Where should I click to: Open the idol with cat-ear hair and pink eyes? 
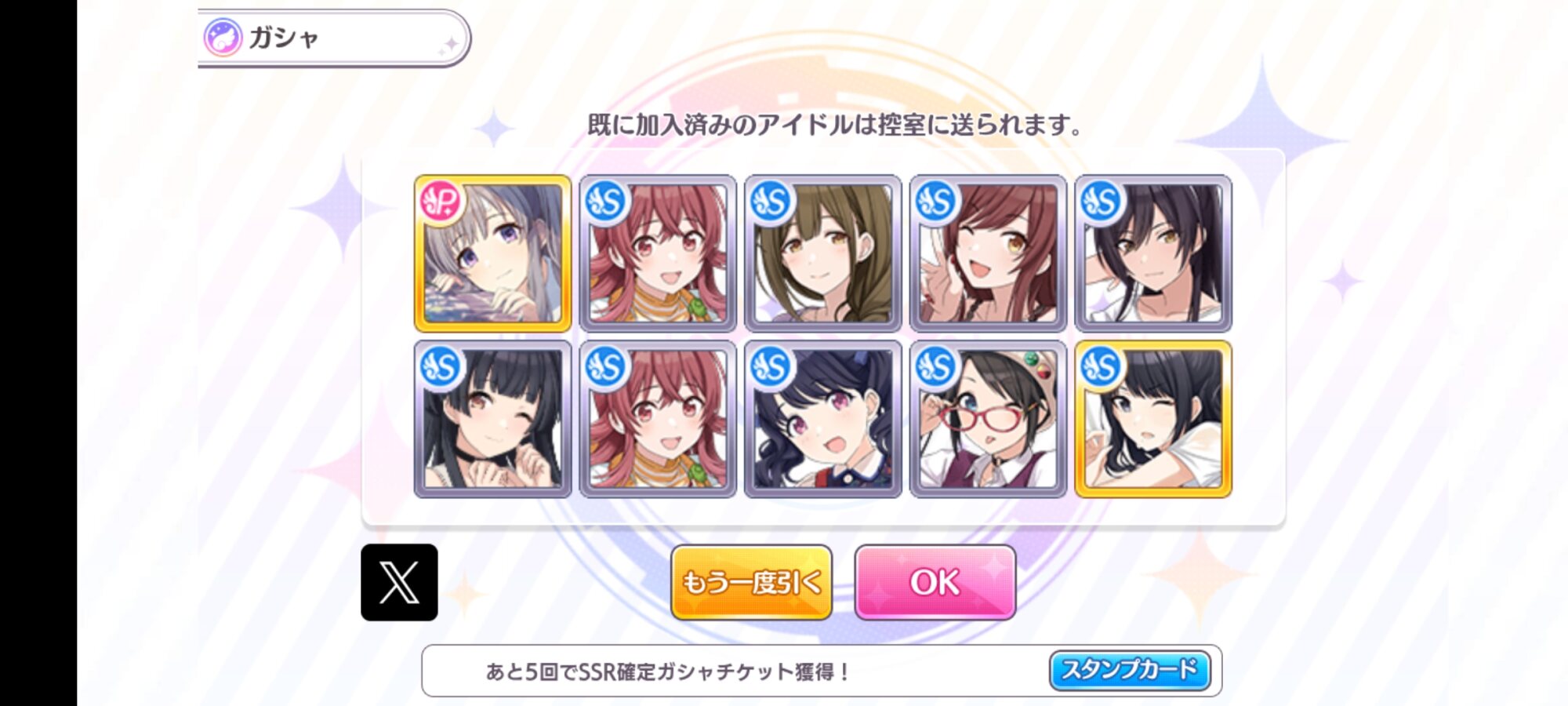(x=823, y=419)
